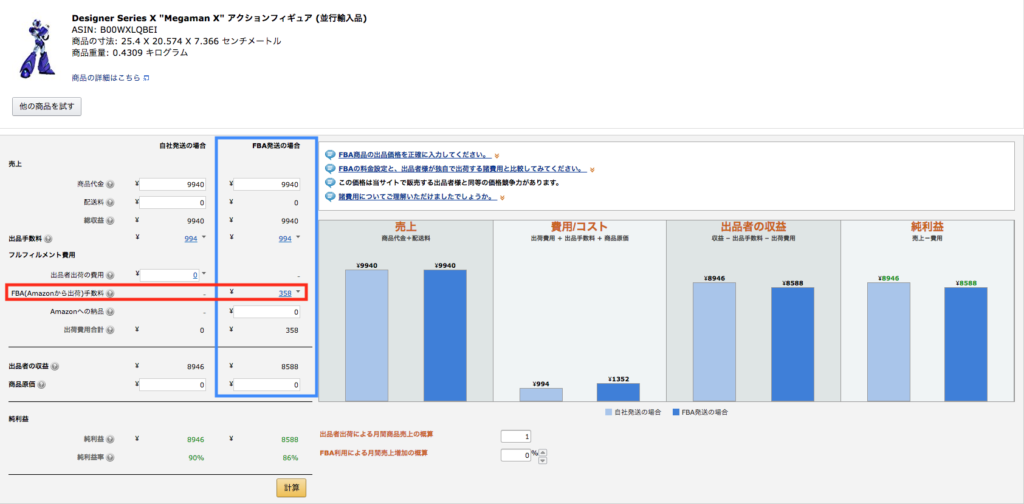
Task: Click speech bubble icon next to FBAの料金設定 tip
Action: pyautogui.click(x=330, y=169)
